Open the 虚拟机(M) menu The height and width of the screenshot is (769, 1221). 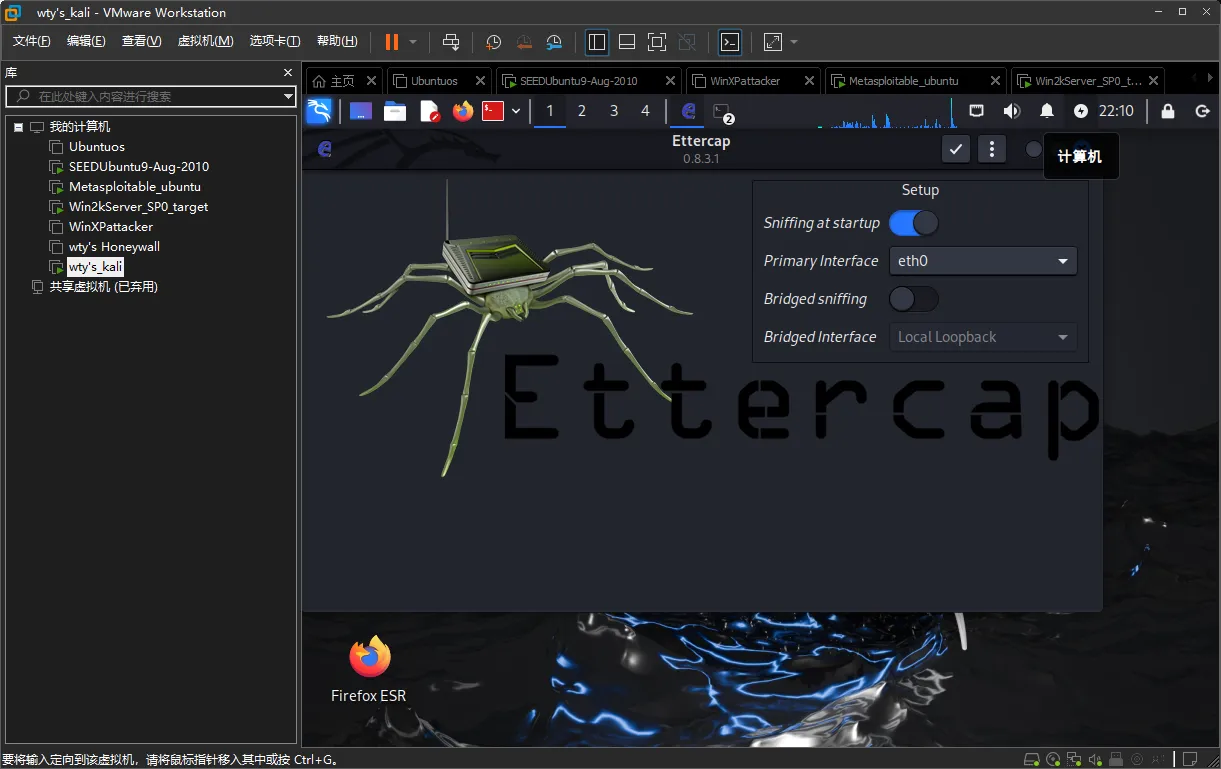[205, 41]
